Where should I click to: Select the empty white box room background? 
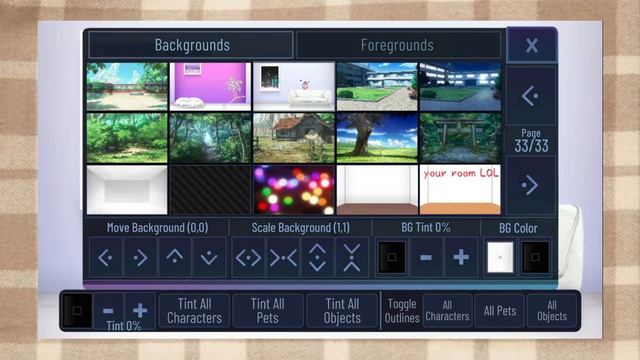coord(127,190)
